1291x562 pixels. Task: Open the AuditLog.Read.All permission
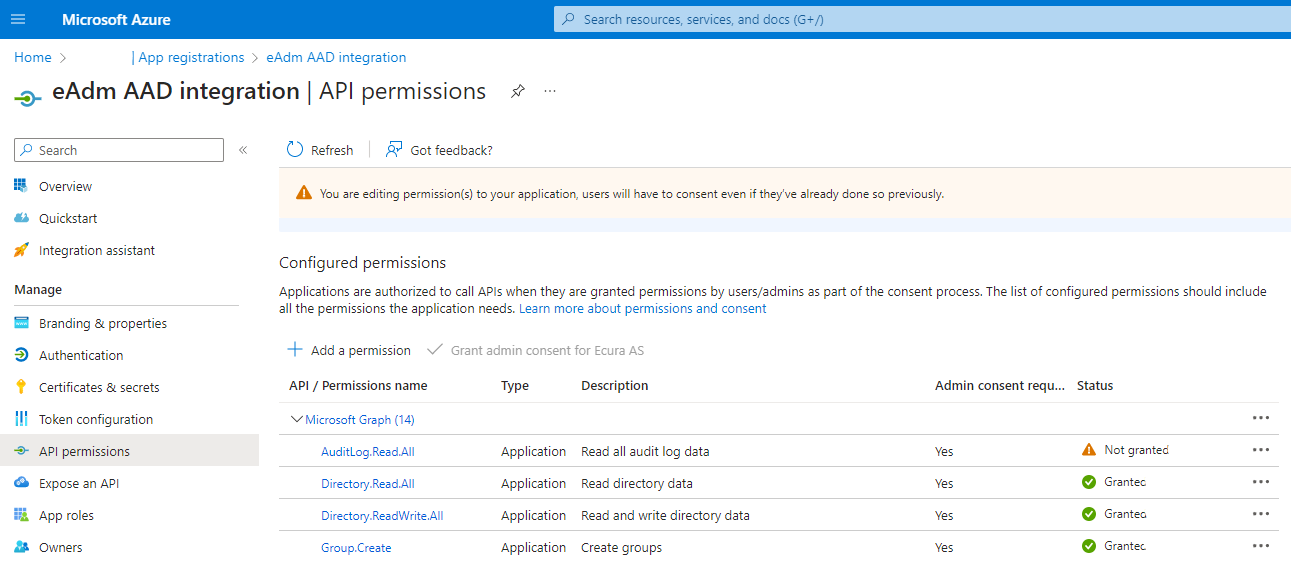pos(367,451)
